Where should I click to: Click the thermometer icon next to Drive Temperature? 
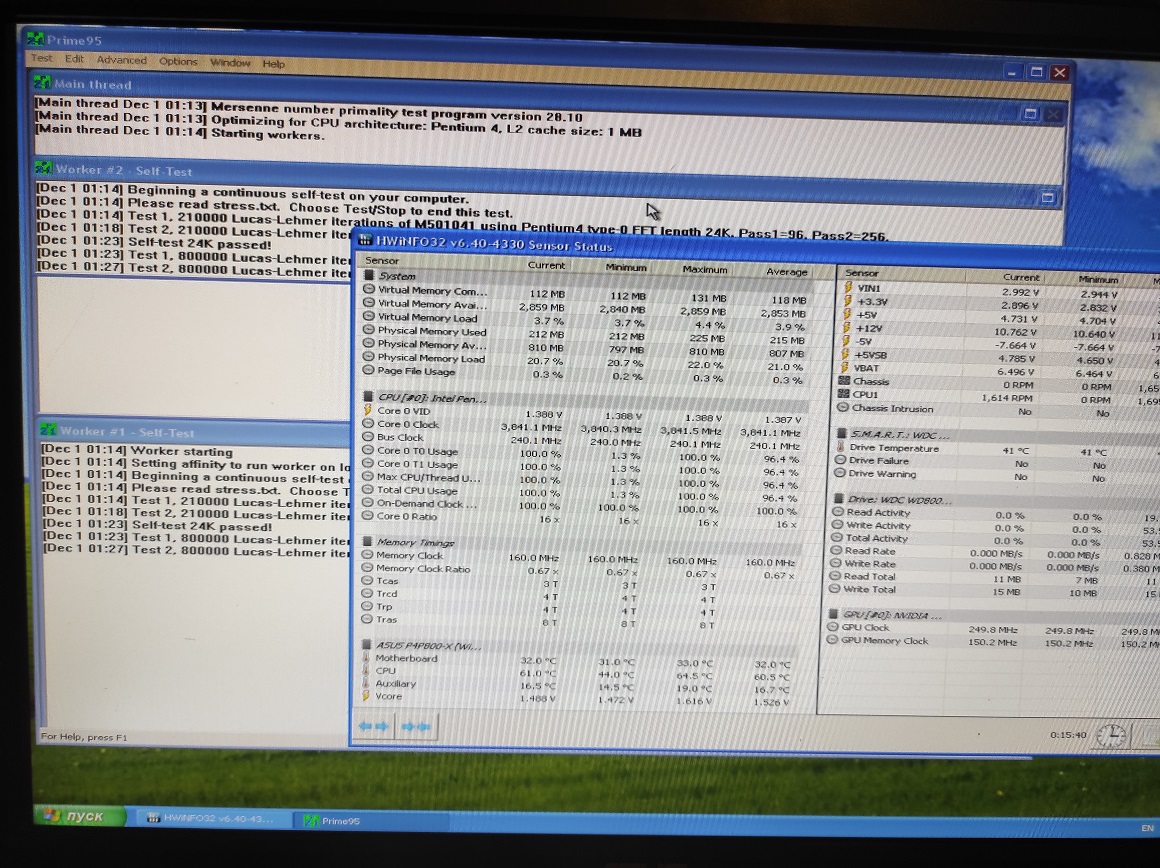tap(840, 447)
